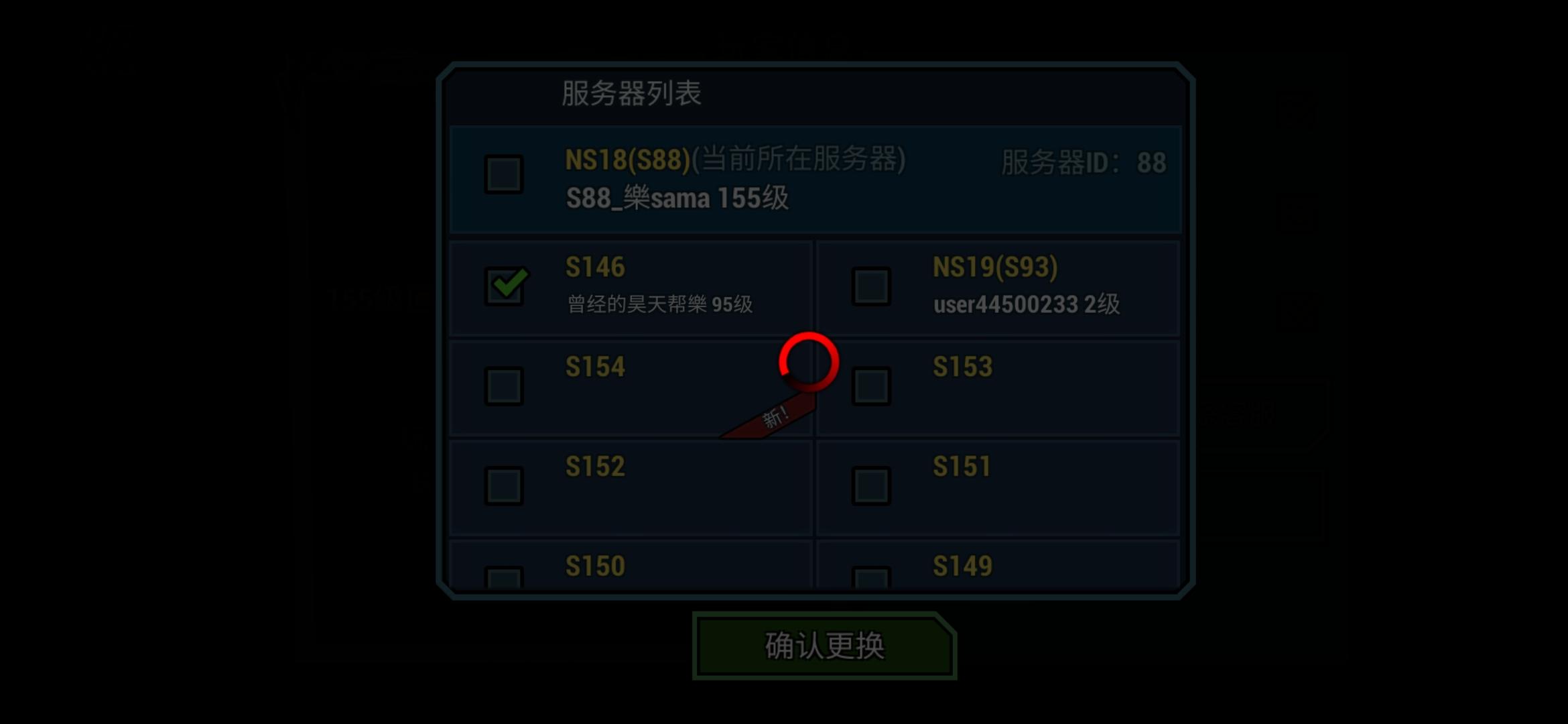1568x724 pixels.
Task: Select the S154 server checkbox
Action: coord(504,386)
